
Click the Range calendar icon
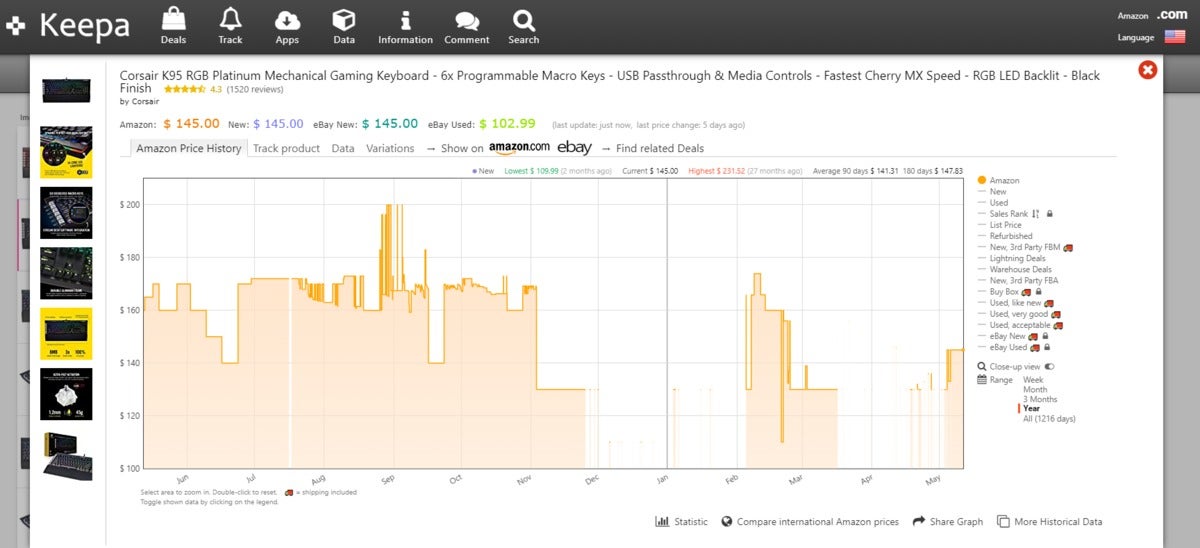pos(981,380)
